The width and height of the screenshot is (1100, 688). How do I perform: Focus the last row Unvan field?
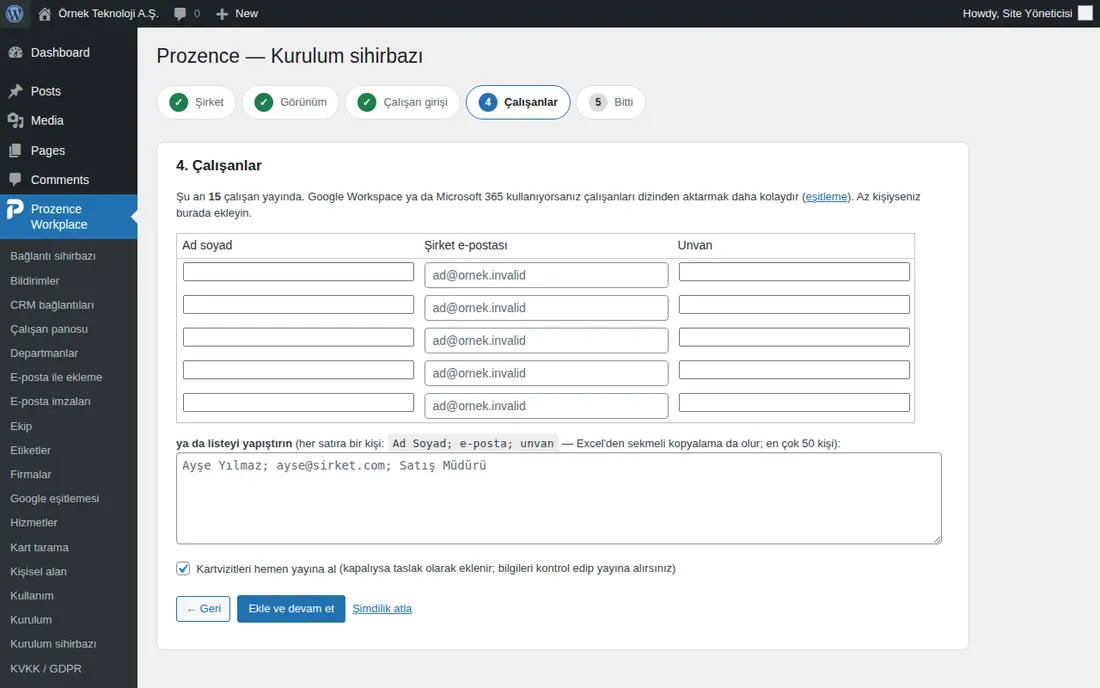(x=794, y=403)
